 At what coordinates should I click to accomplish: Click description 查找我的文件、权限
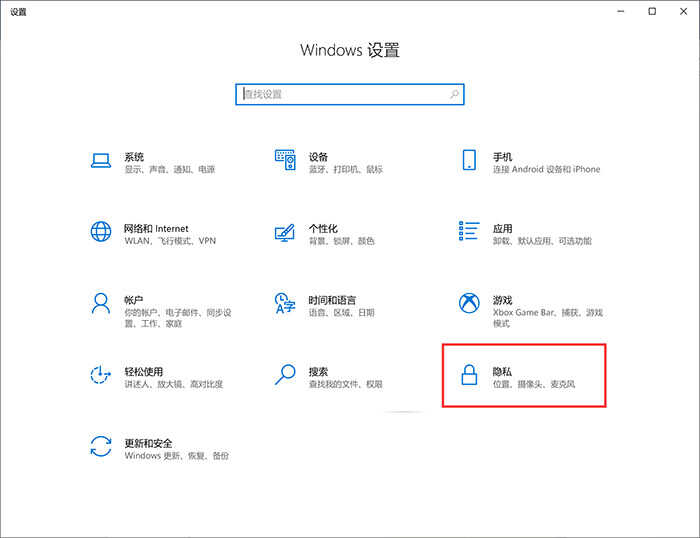346,384
